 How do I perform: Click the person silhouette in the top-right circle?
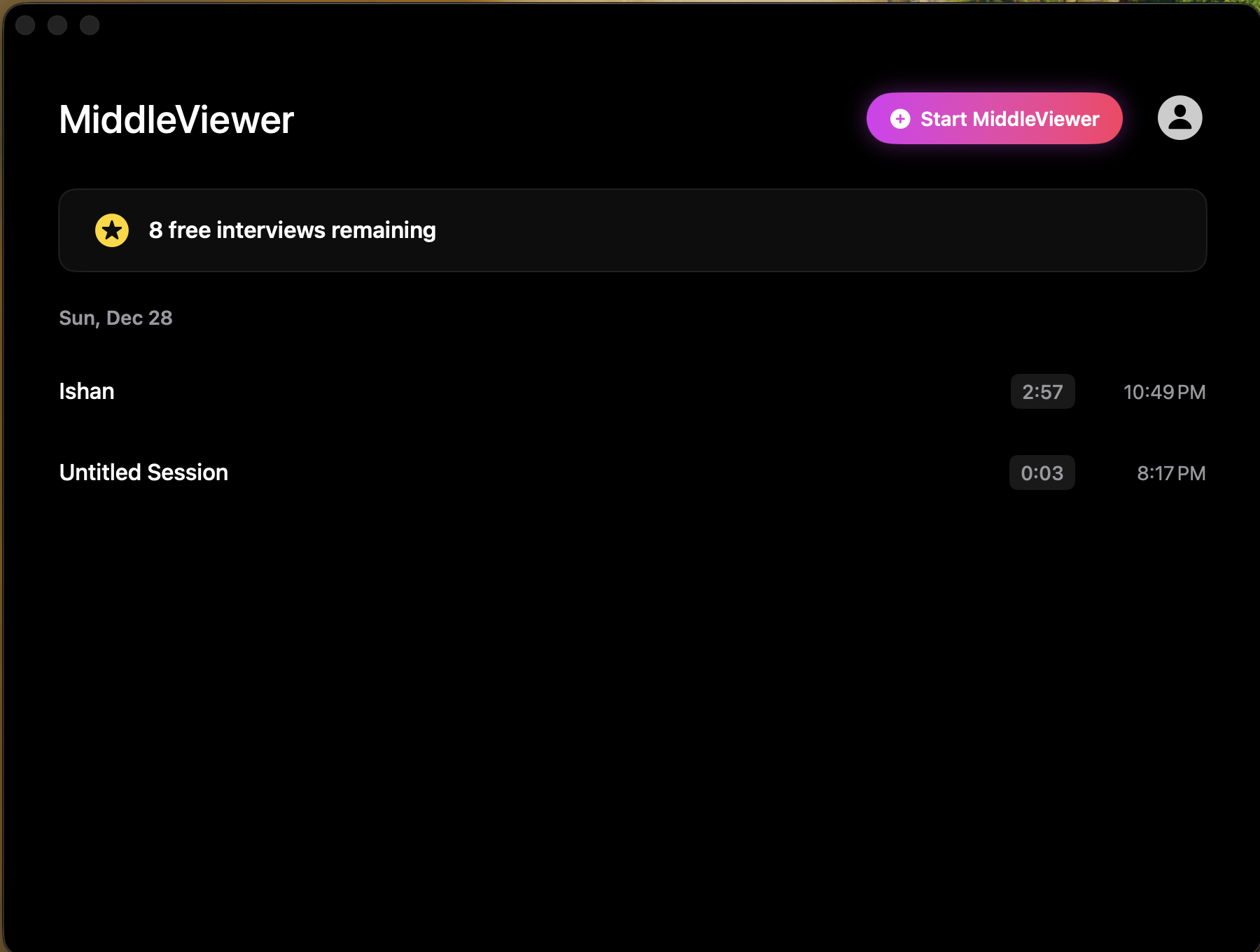click(x=1179, y=117)
